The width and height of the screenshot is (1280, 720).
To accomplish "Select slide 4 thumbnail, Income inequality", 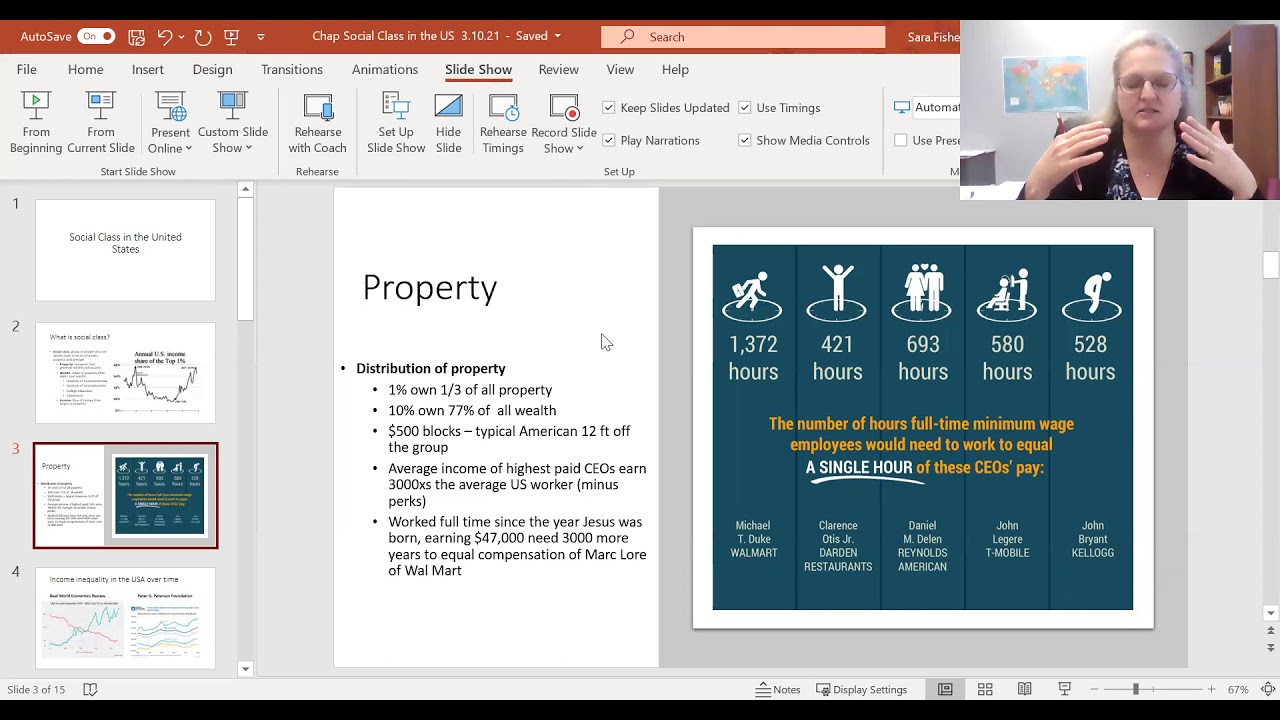I will click(125, 618).
